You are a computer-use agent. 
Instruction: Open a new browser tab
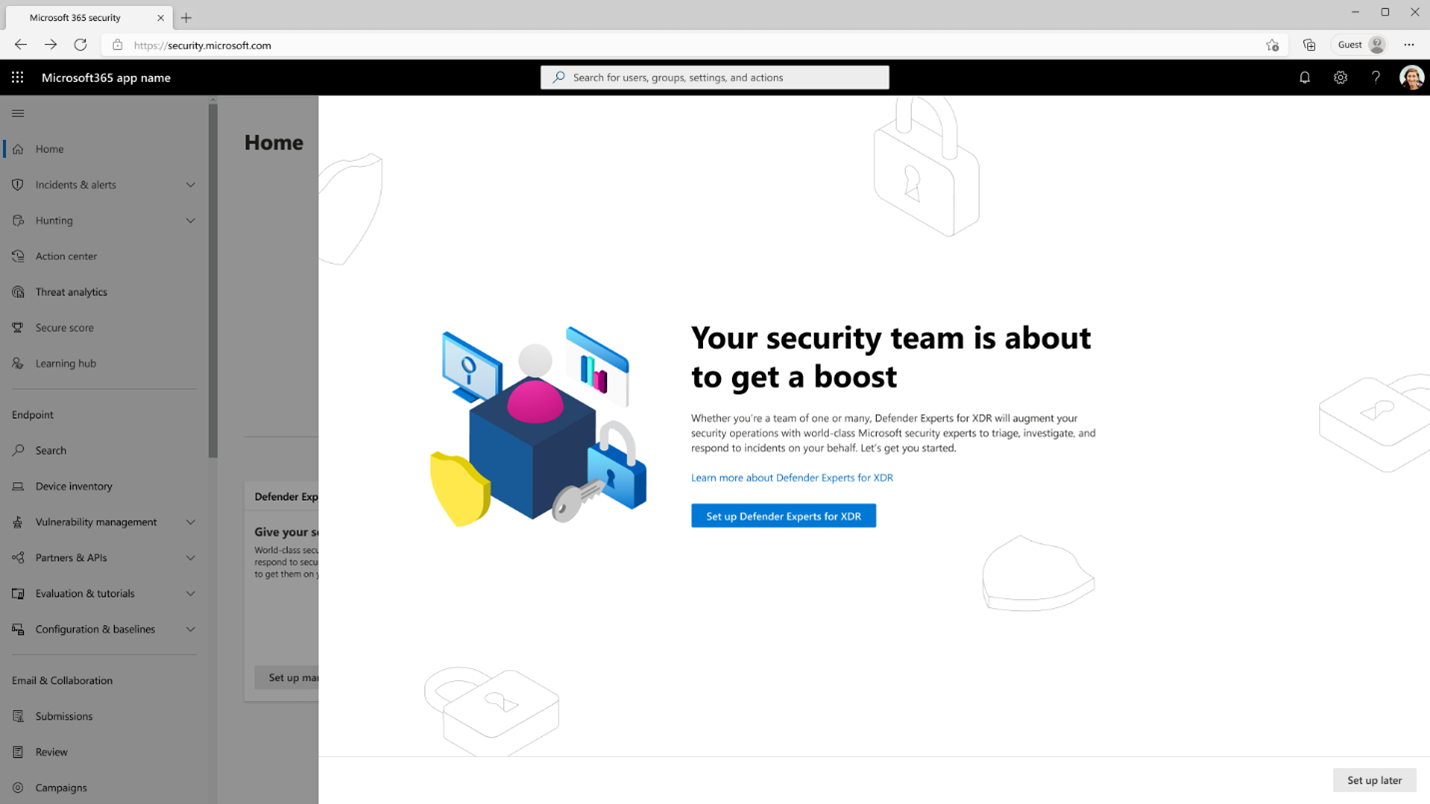pos(186,18)
